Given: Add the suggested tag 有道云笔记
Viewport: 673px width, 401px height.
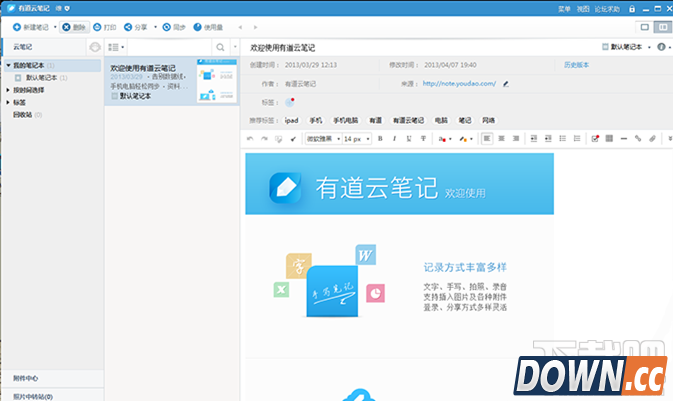Looking at the screenshot, I should (x=408, y=121).
